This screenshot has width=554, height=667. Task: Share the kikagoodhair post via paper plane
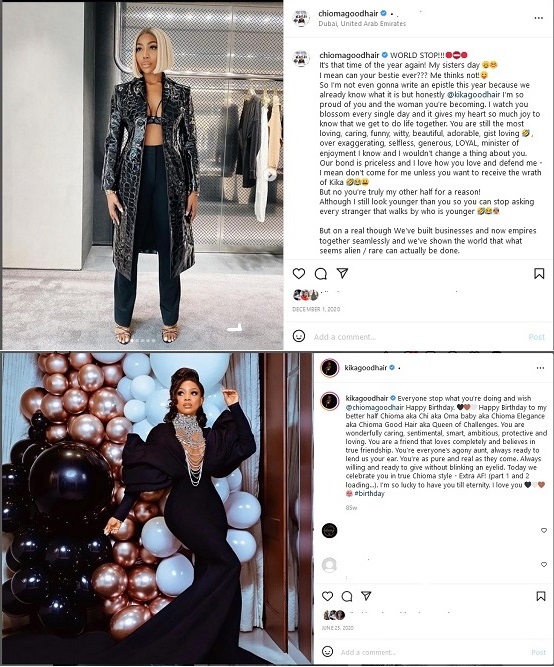pos(366,596)
